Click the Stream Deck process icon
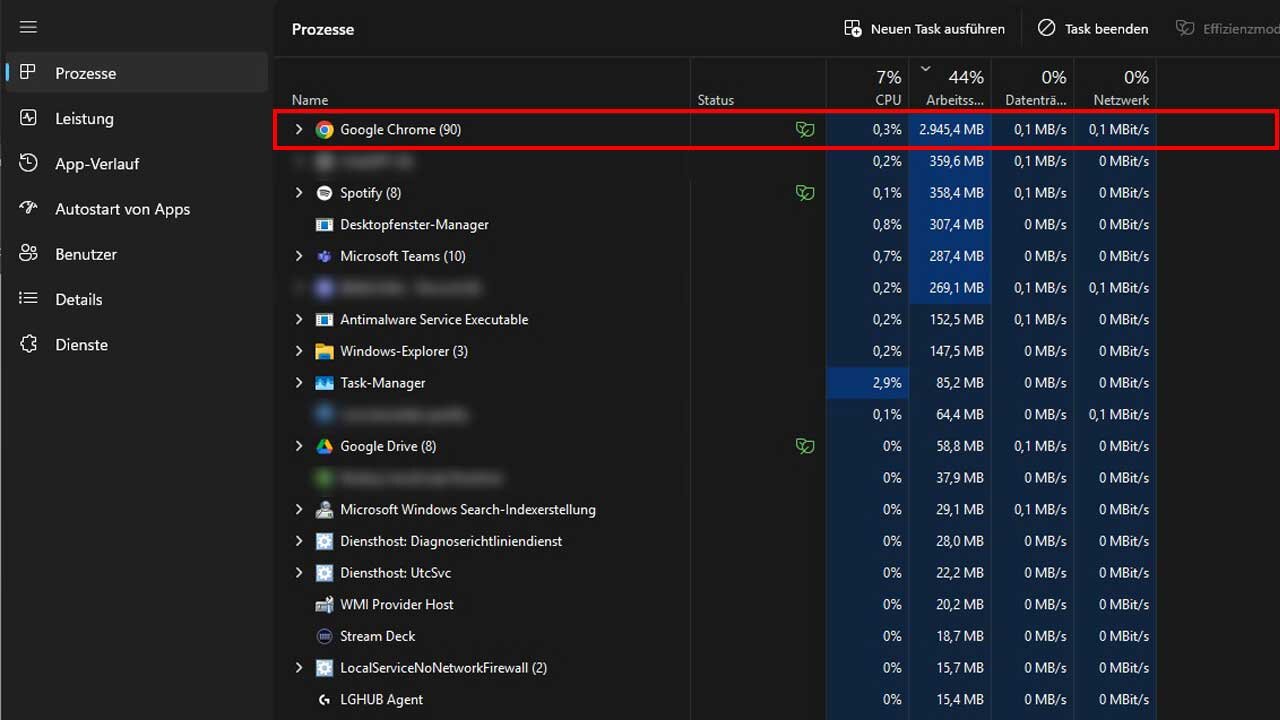The width and height of the screenshot is (1280, 720). [324, 636]
